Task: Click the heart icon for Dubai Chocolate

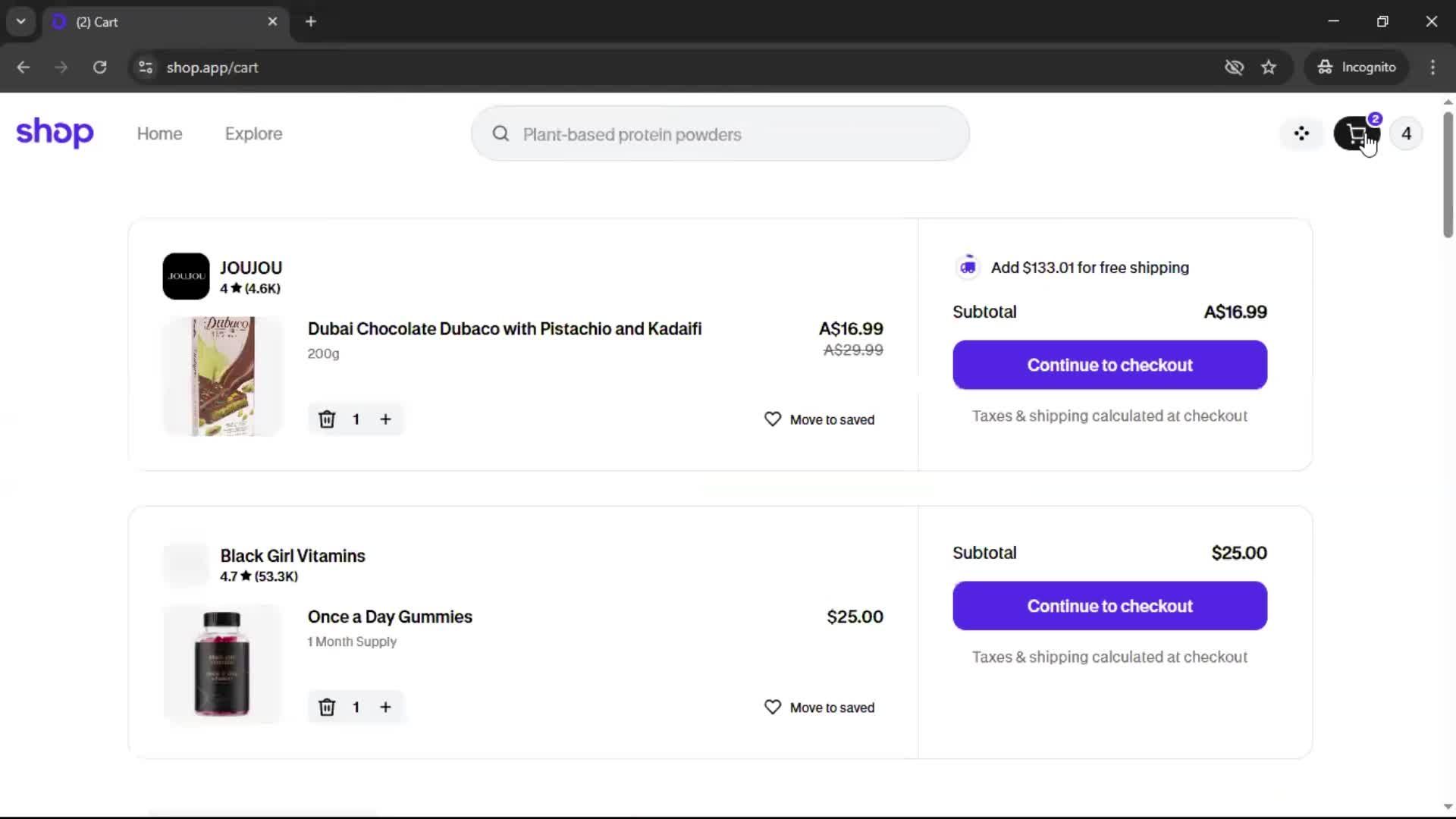Action: 772,419
